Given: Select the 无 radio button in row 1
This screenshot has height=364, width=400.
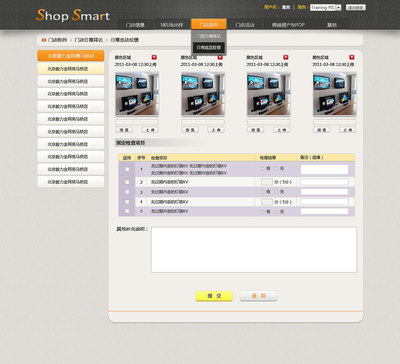Looking at the screenshot, I should pyautogui.click(x=276, y=169).
